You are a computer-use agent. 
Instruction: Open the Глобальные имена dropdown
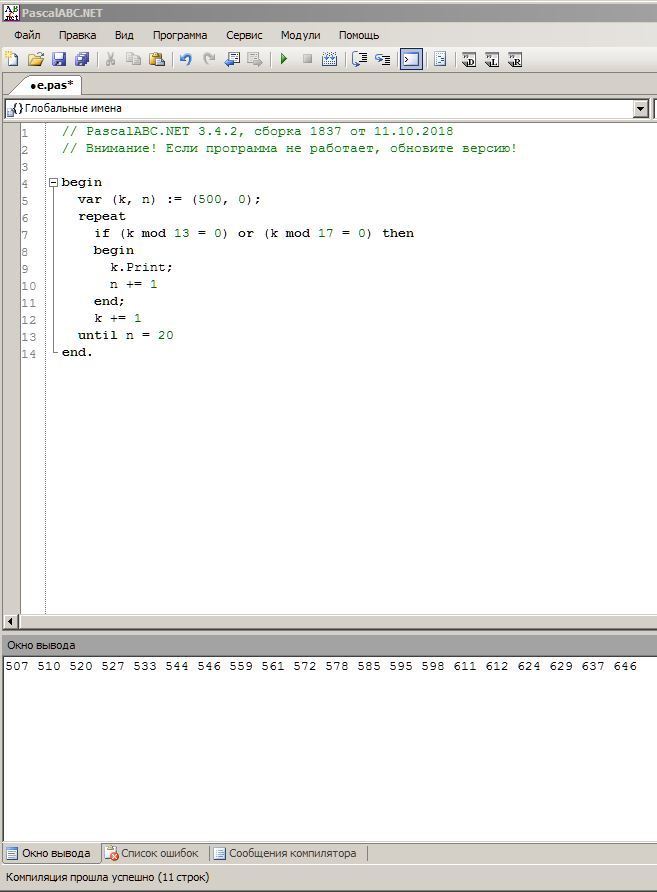pos(641,109)
